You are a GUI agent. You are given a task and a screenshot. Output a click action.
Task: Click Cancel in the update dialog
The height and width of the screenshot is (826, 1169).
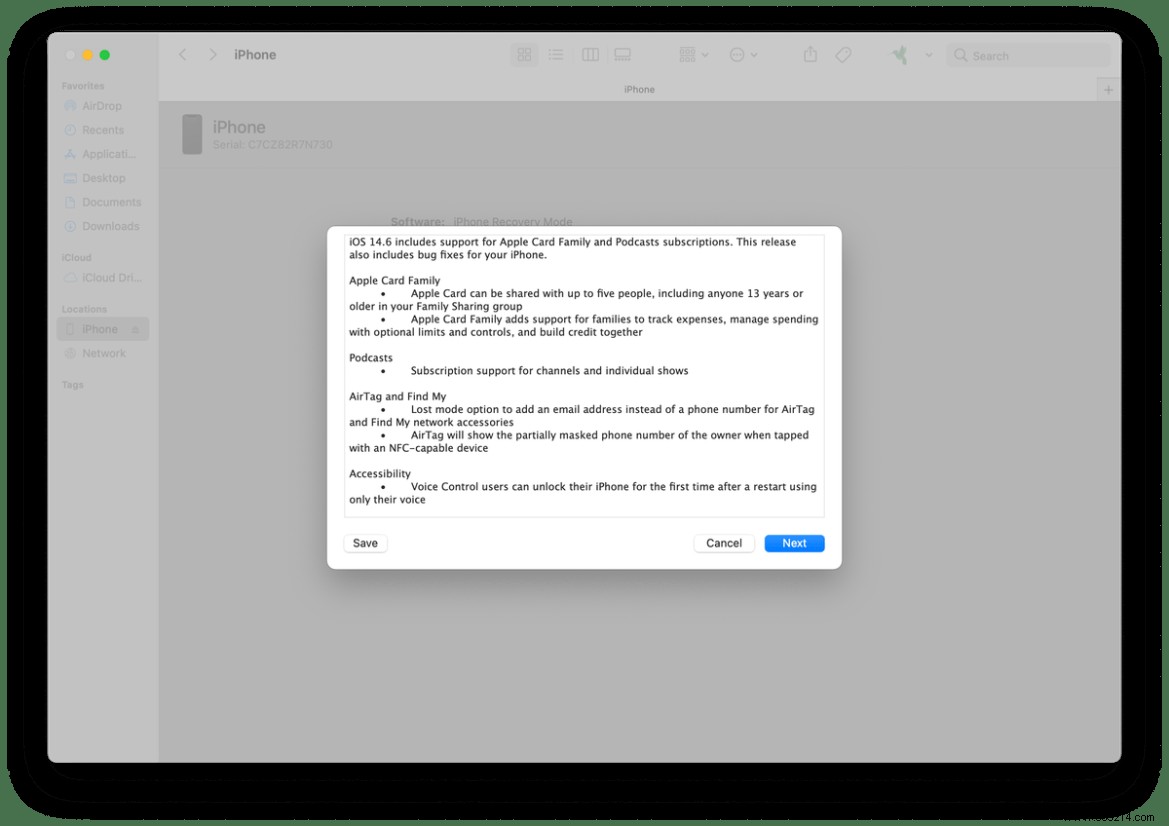tap(723, 543)
